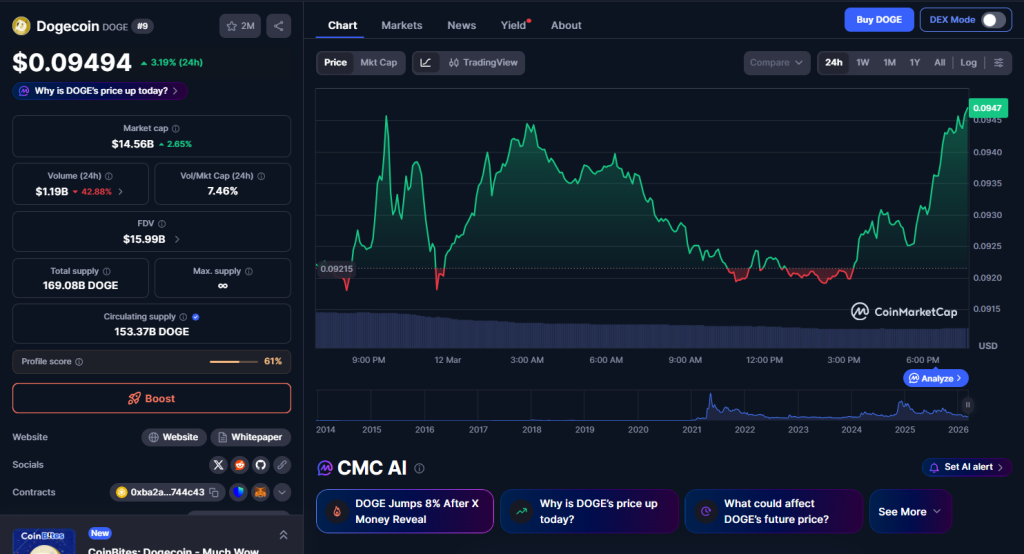Expand See More CMC AI questions
The width and height of the screenshot is (1024, 554).
point(909,511)
